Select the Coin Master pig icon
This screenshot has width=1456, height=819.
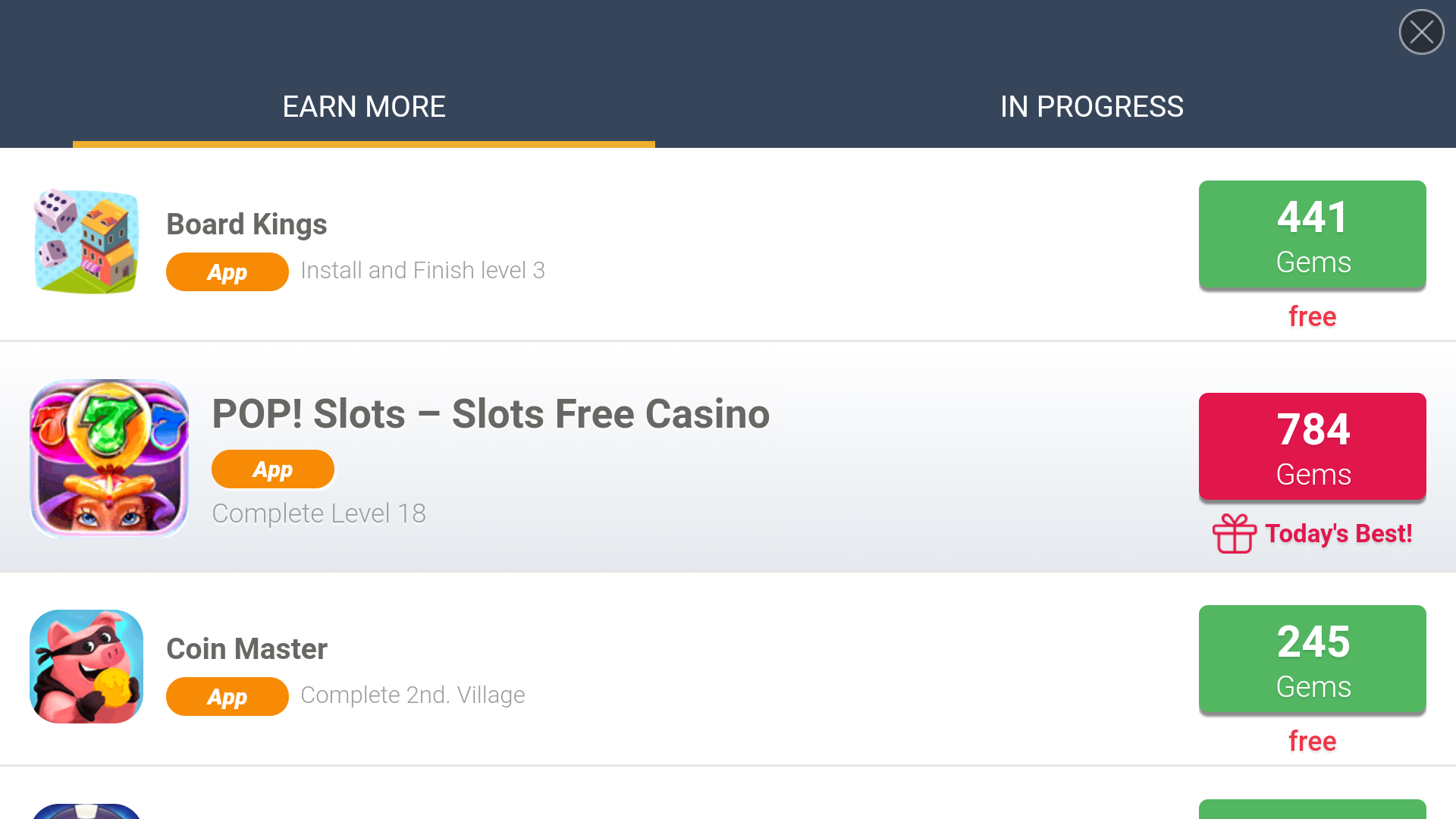pyautogui.click(x=86, y=666)
